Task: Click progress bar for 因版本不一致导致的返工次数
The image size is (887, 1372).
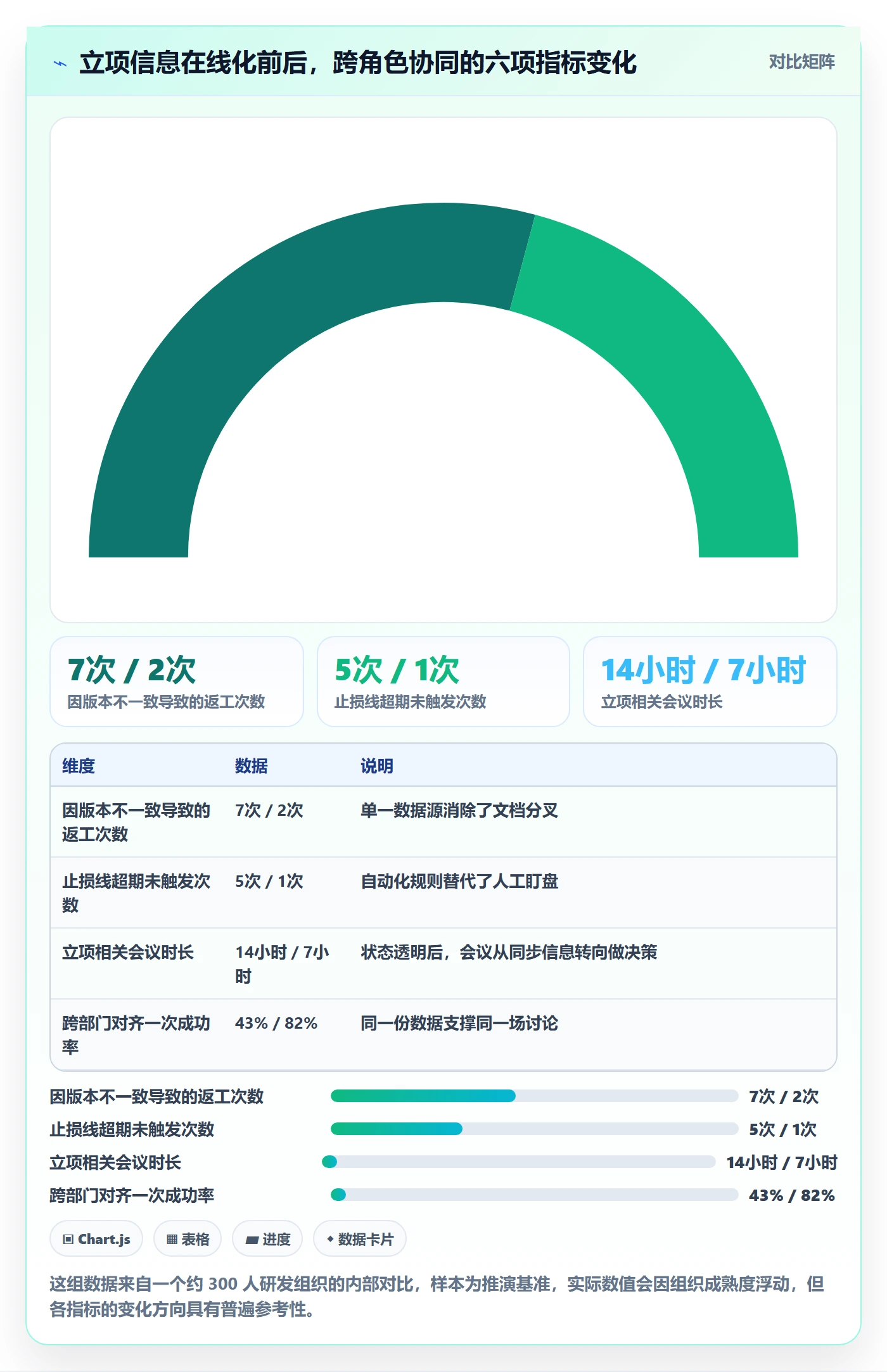Action: tap(534, 1096)
